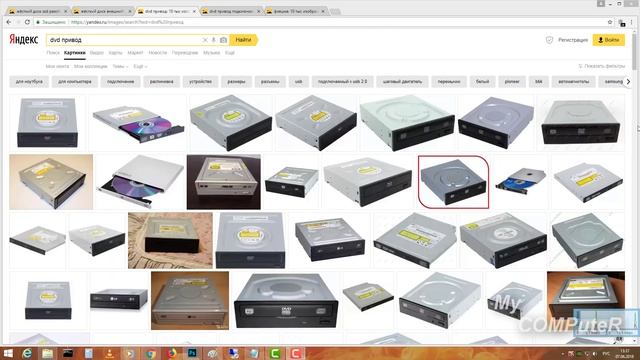Open the Музыка section
The width and height of the screenshot is (640, 360).
click(x=211, y=53)
